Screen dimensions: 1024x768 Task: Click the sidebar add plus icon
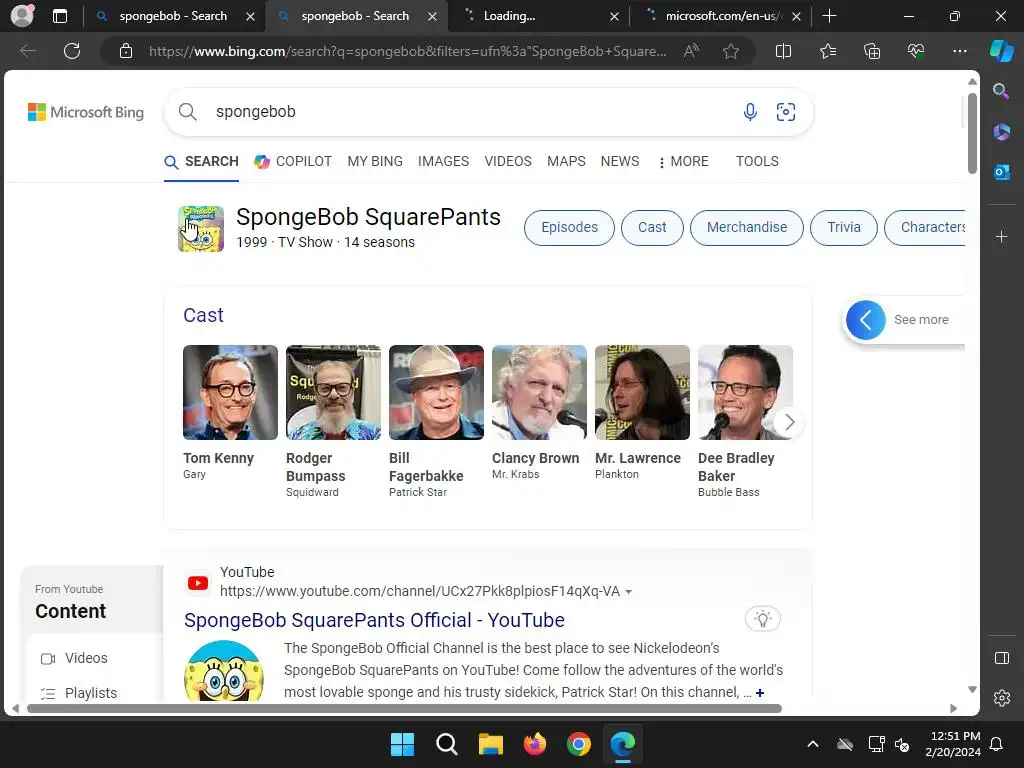point(1001,236)
